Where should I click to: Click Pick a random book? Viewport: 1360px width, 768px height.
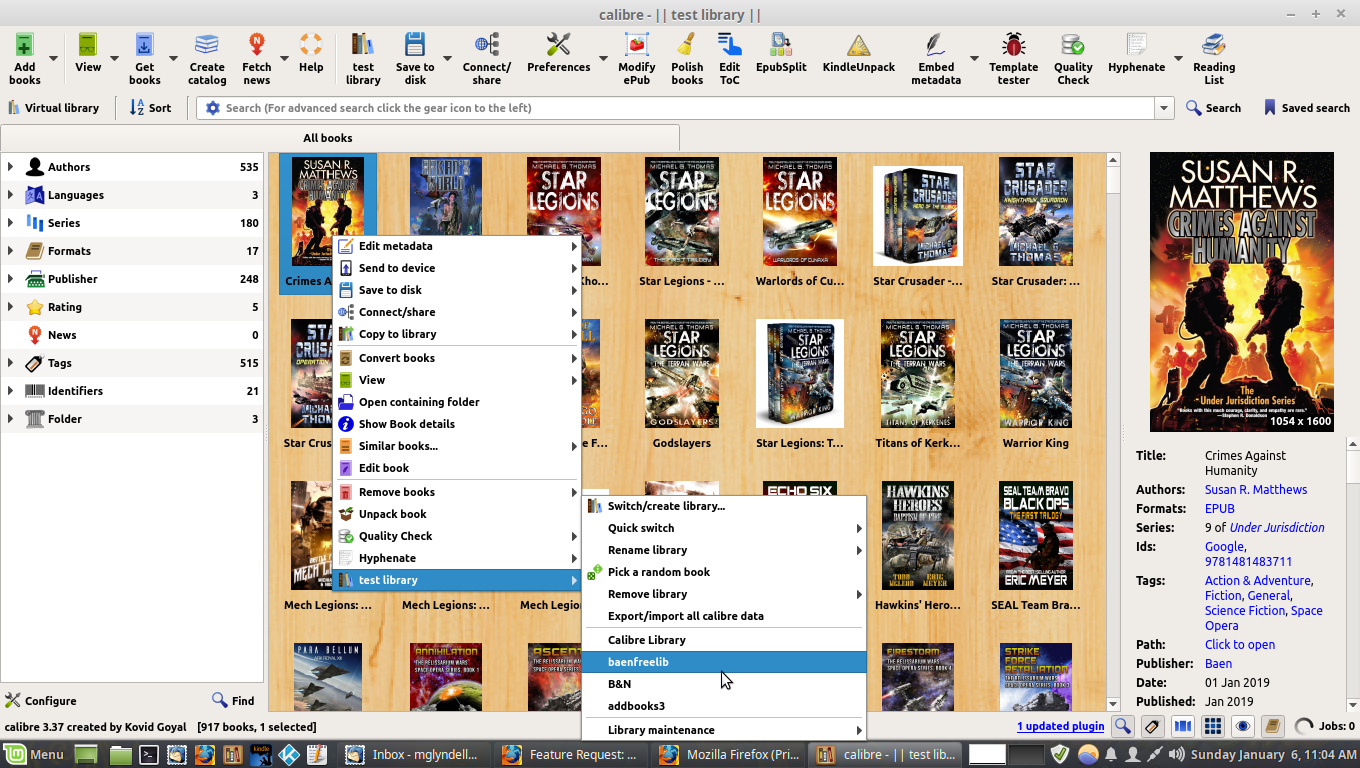coord(724,572)
